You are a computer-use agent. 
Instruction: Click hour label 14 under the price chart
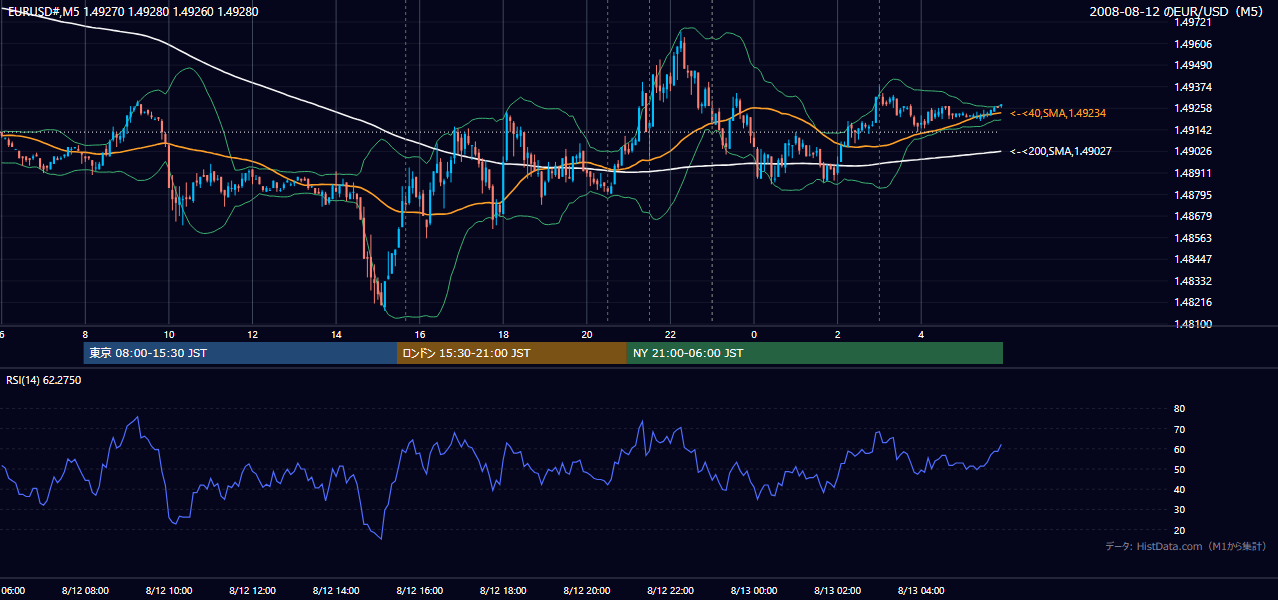pyautogui.click(x=336, y=334)
